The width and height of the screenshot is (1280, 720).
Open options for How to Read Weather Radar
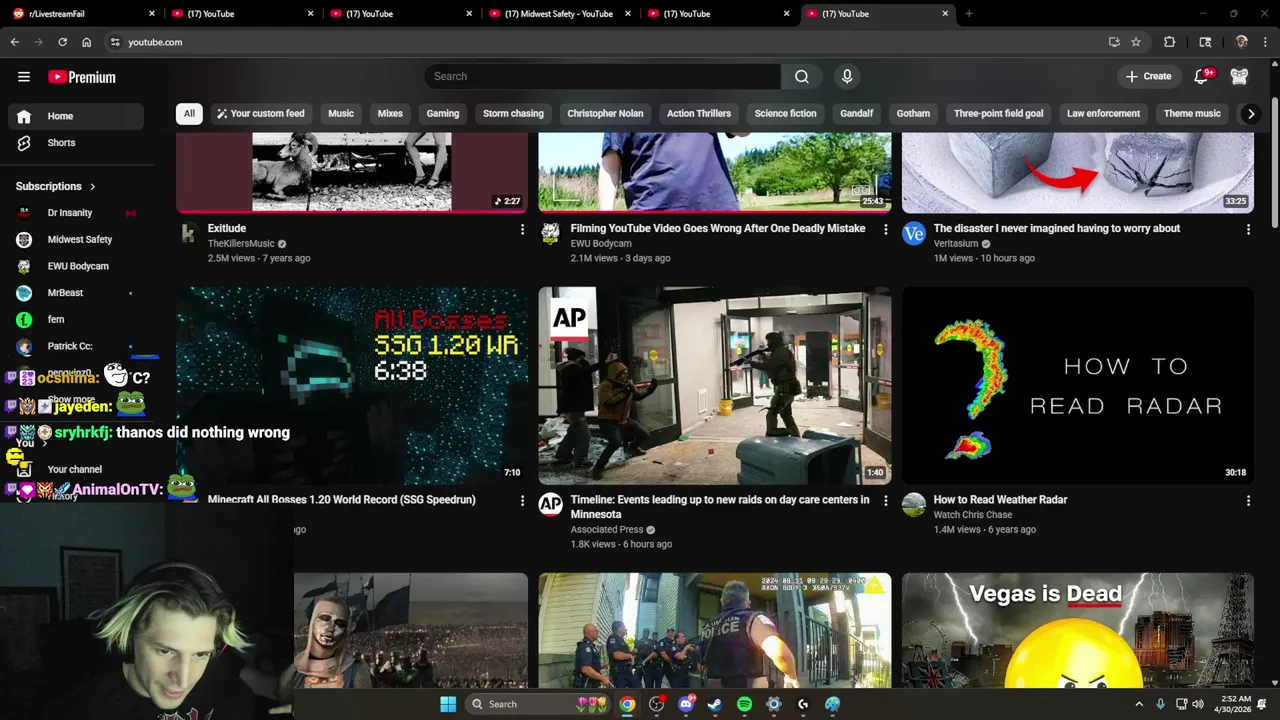point(1248,500)
